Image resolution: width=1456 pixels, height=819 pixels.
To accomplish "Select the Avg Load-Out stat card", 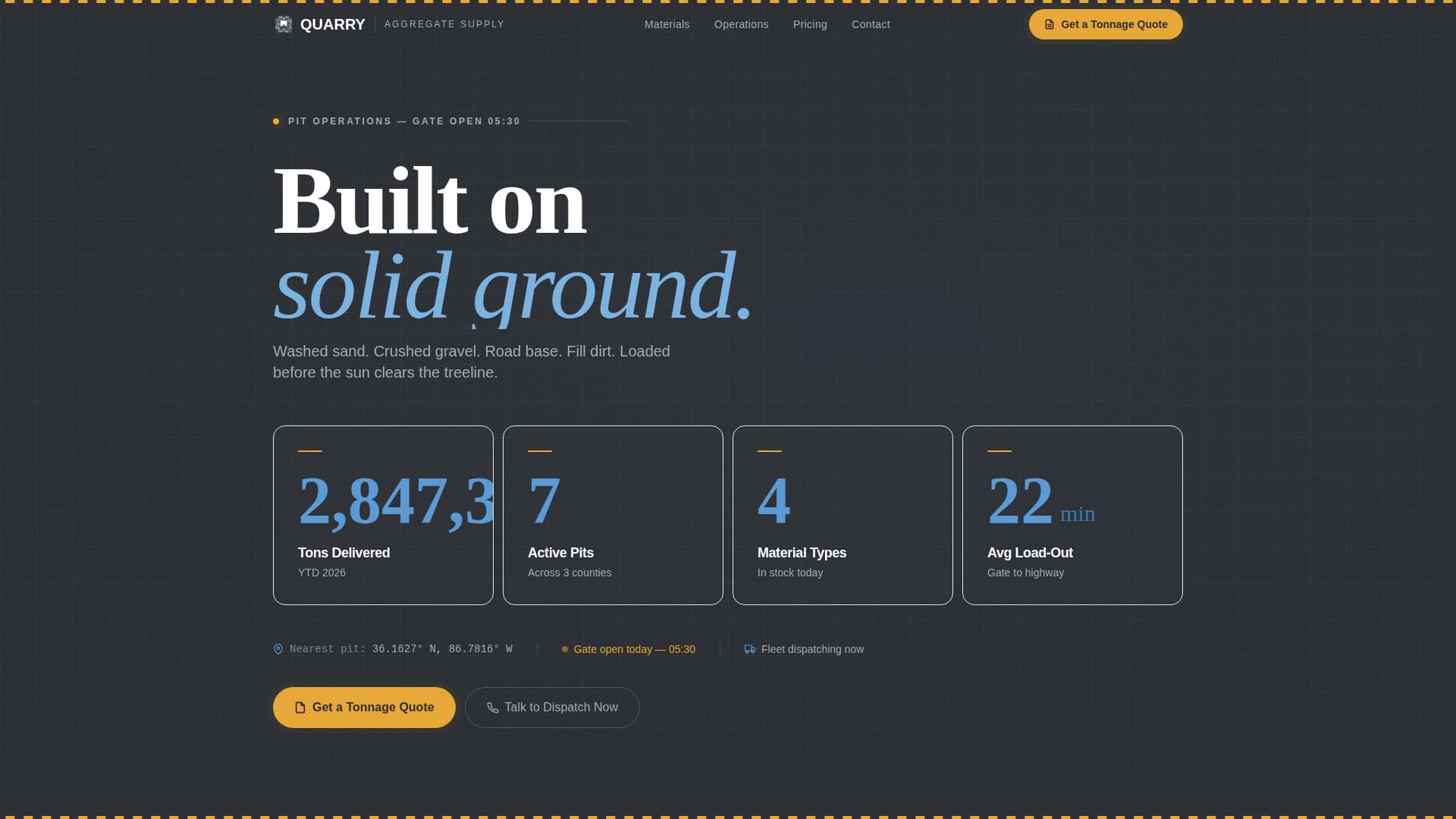I will pyautogui.click(x=1072, y=515).
